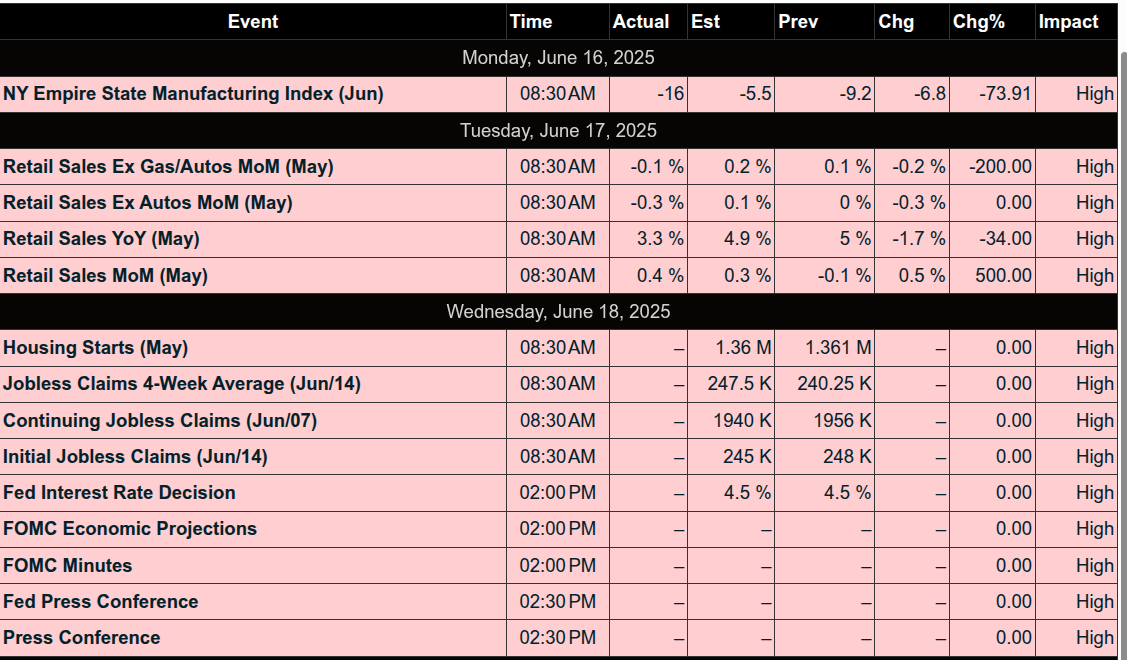The image size is (1127, 660).
Task: Click the FOMC Economic Projections event
Action: [130, 529]
